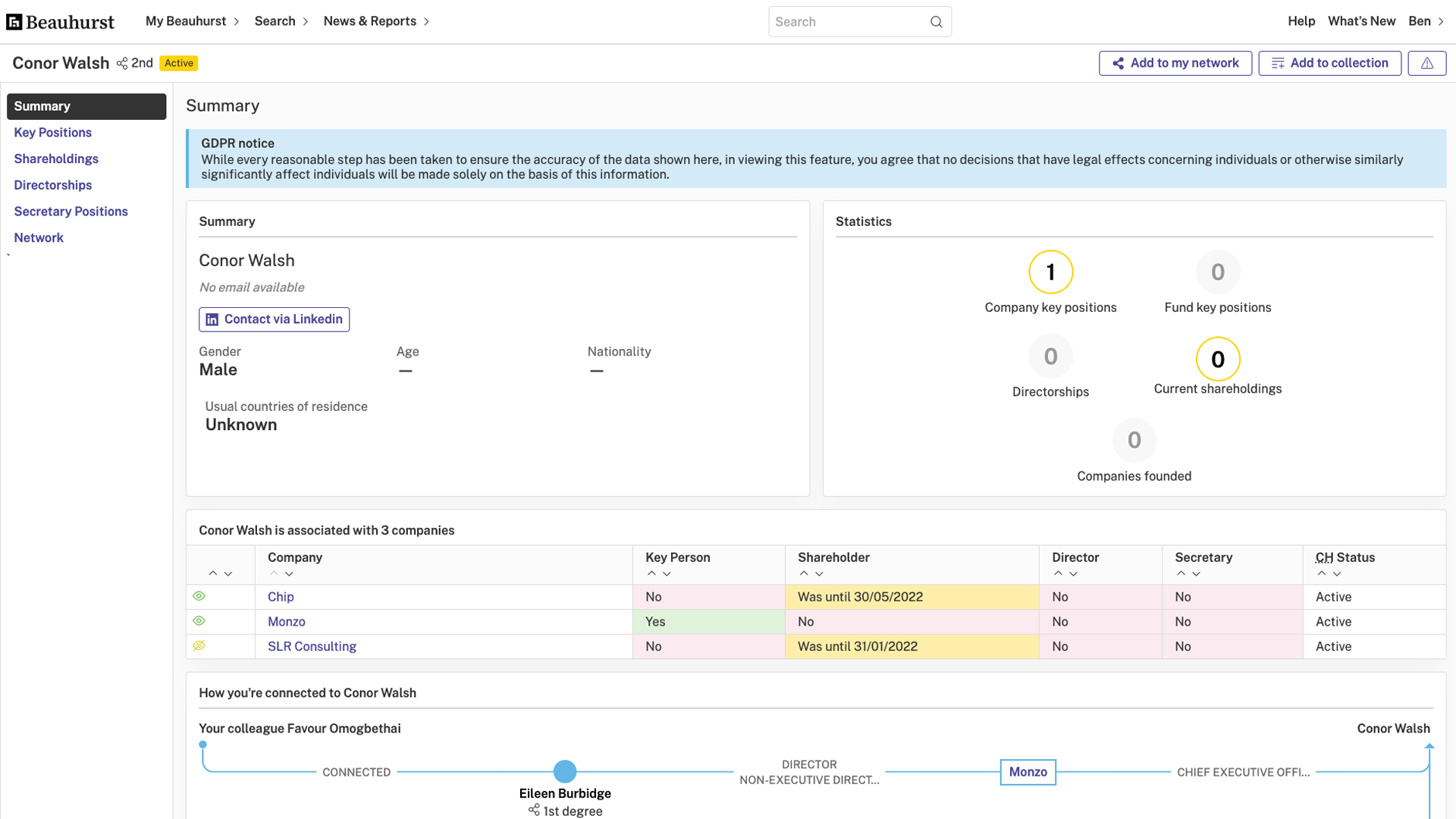1456x819 pixels.
Task: Click the CONNECTED label in connection path
Action: [x=356, y=772]
